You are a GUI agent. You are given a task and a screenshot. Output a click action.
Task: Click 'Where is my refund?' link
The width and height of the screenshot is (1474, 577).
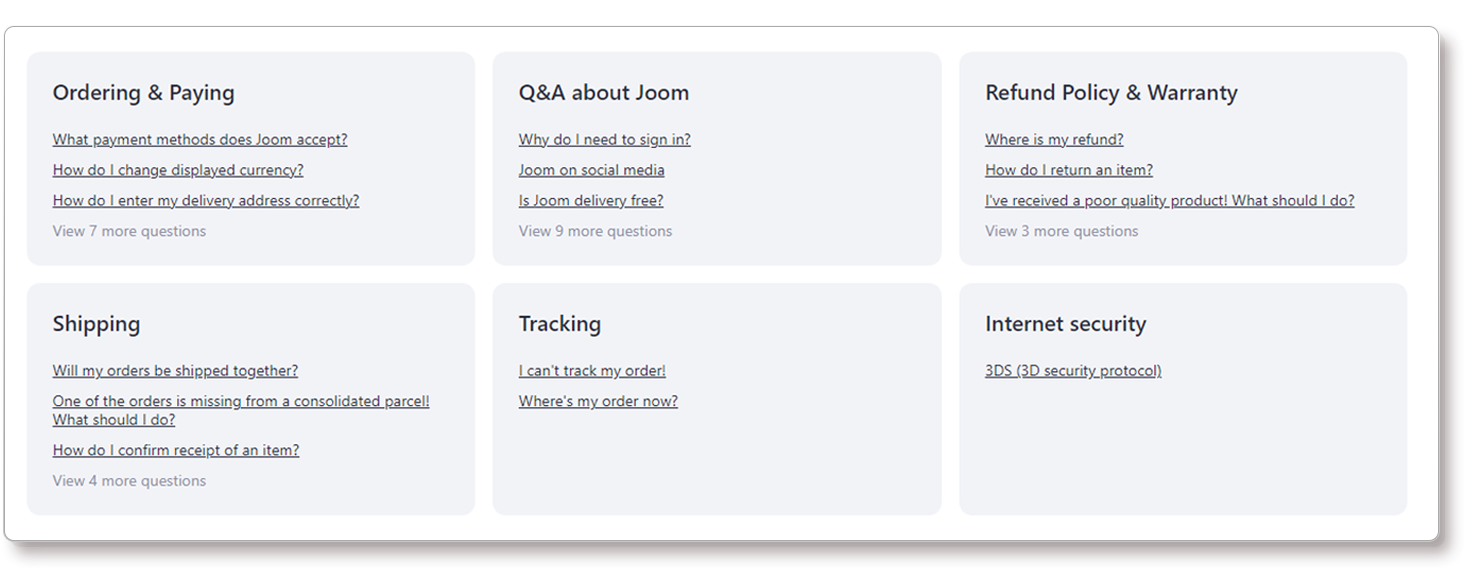(x=1054, y=140)
